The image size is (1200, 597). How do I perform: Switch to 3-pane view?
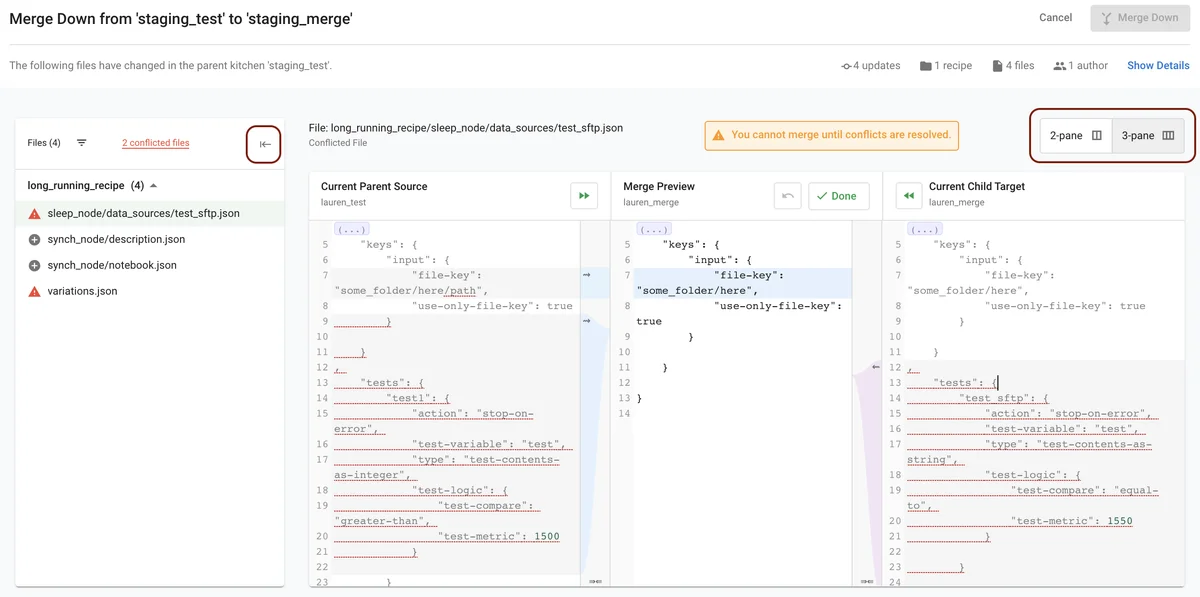coord(1147,135)
